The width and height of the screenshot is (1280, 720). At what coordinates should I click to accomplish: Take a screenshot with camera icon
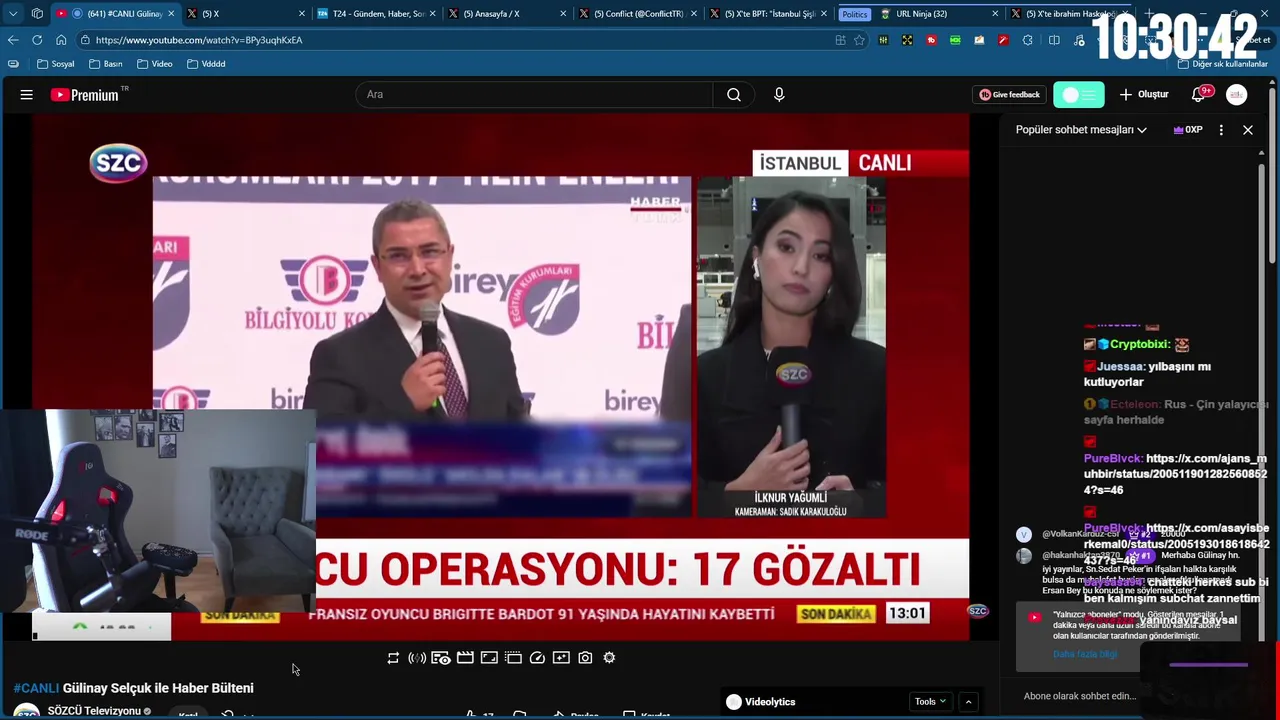[x=585, y=658]
